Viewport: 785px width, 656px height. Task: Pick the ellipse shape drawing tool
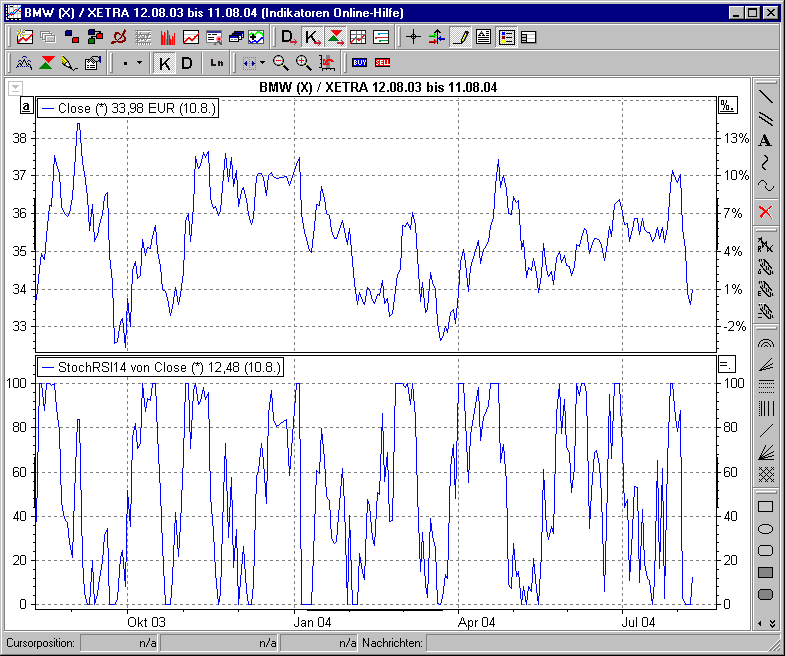tap(765, 529)
